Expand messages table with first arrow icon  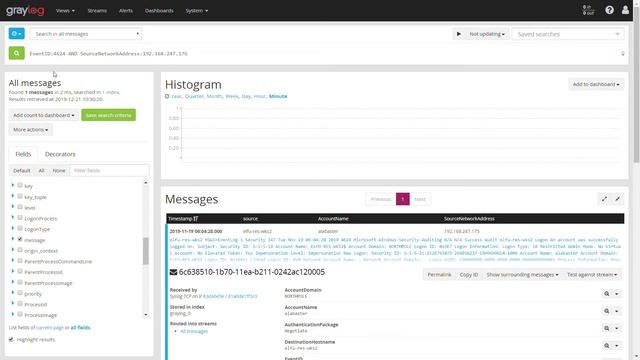(604, 199)
